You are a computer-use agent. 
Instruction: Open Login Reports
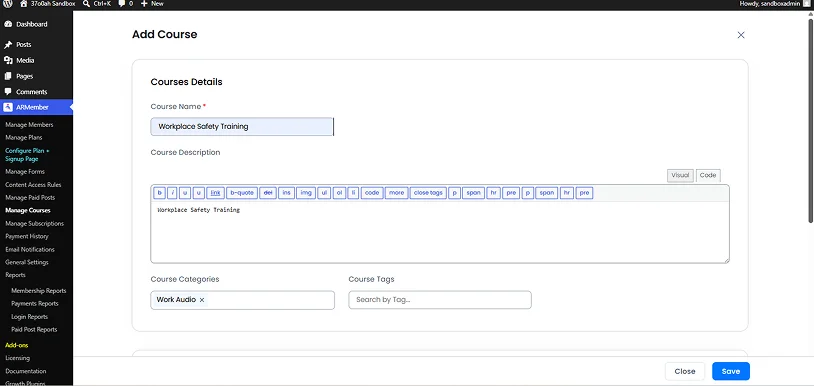point(29,317)
